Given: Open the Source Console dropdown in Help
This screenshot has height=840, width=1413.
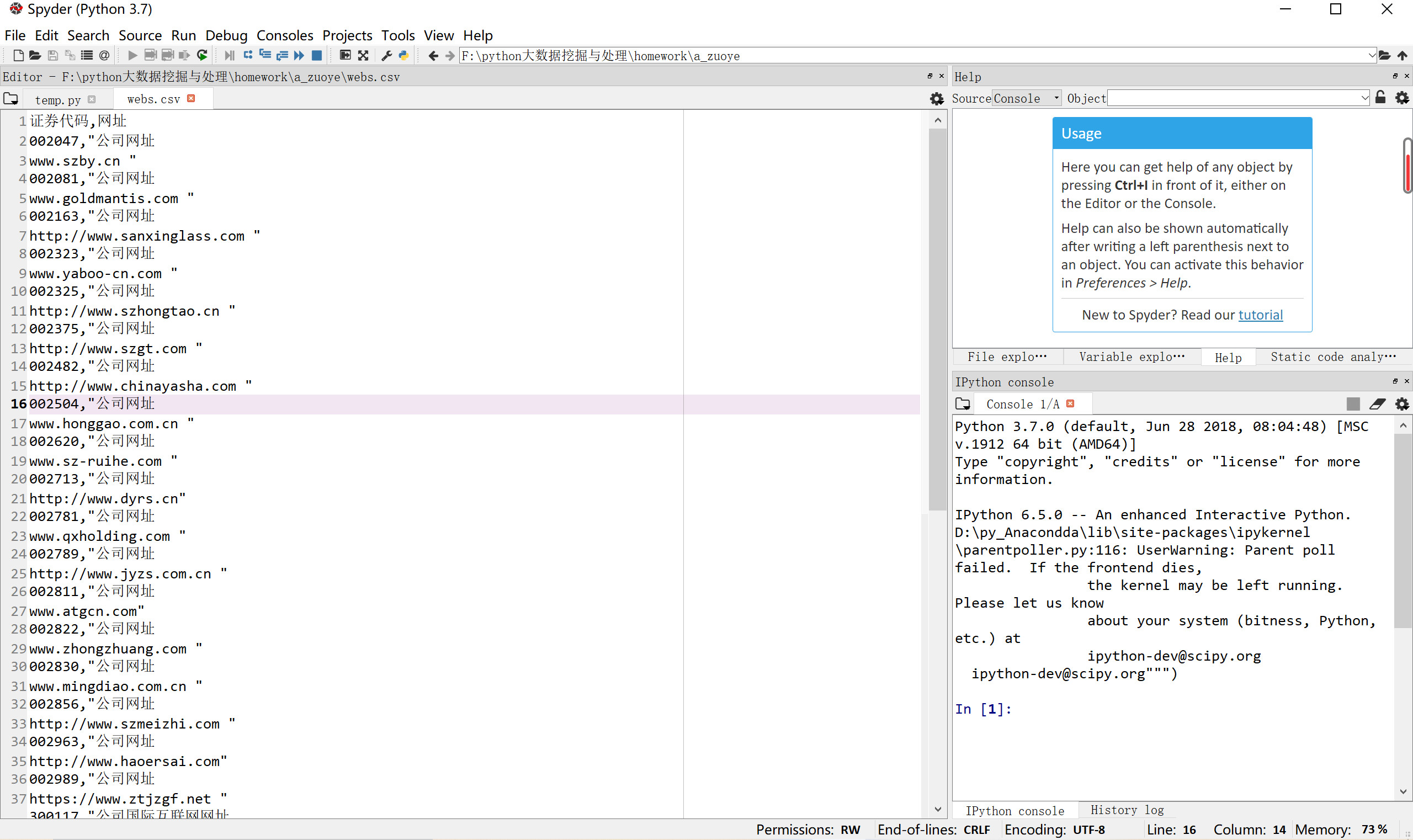Looking at the screenshot, I should (1027, 98).
